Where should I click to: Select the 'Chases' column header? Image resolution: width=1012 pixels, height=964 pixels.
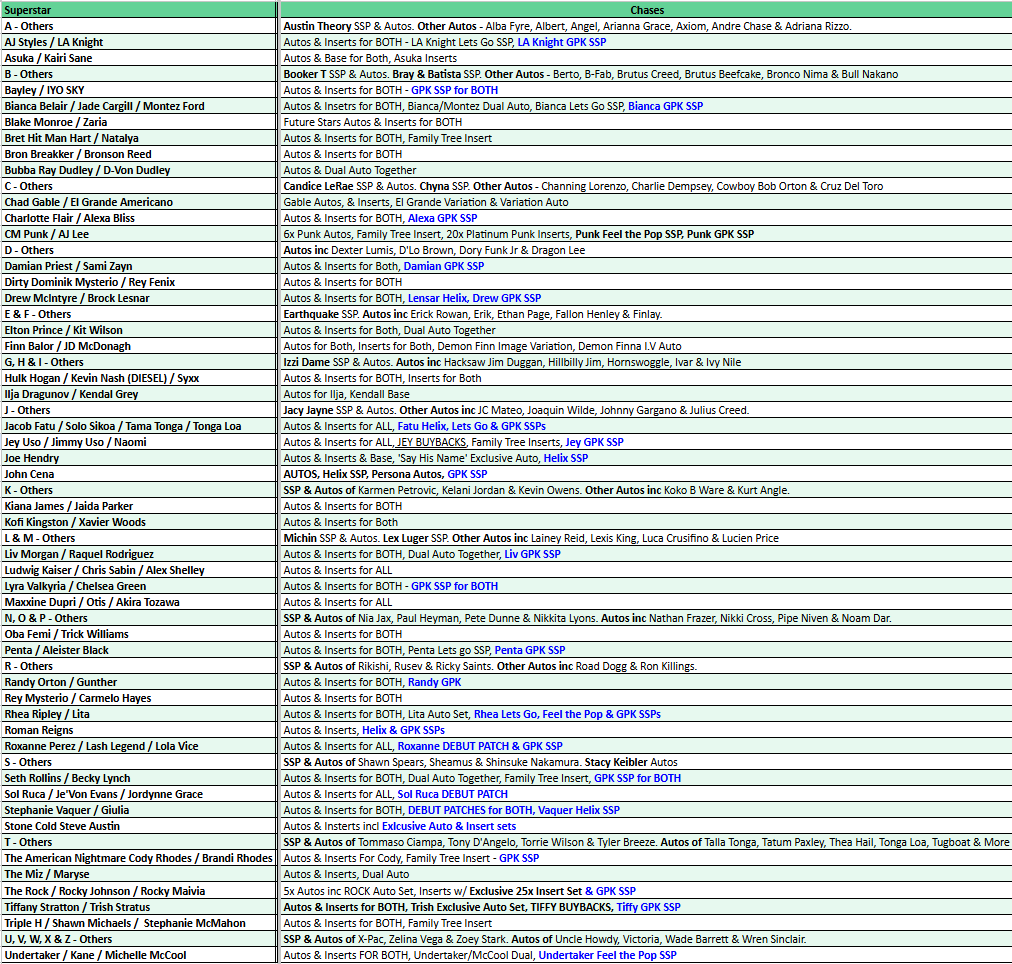(647, 10)
